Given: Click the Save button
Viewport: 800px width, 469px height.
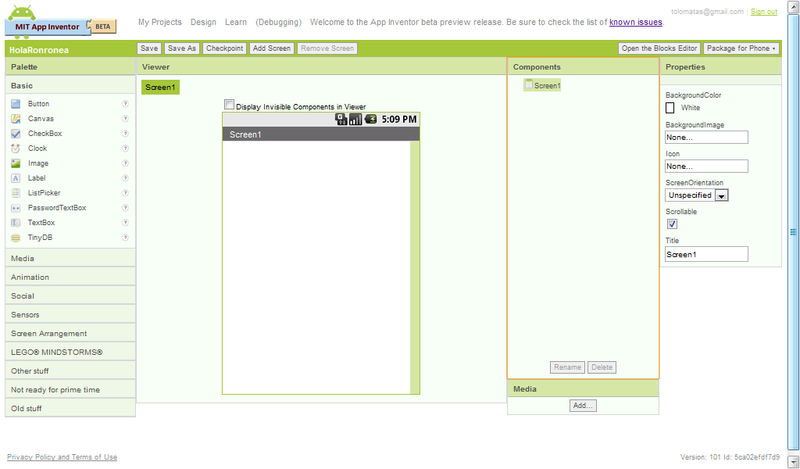Looking at the screenshot, I should (149, 48).
